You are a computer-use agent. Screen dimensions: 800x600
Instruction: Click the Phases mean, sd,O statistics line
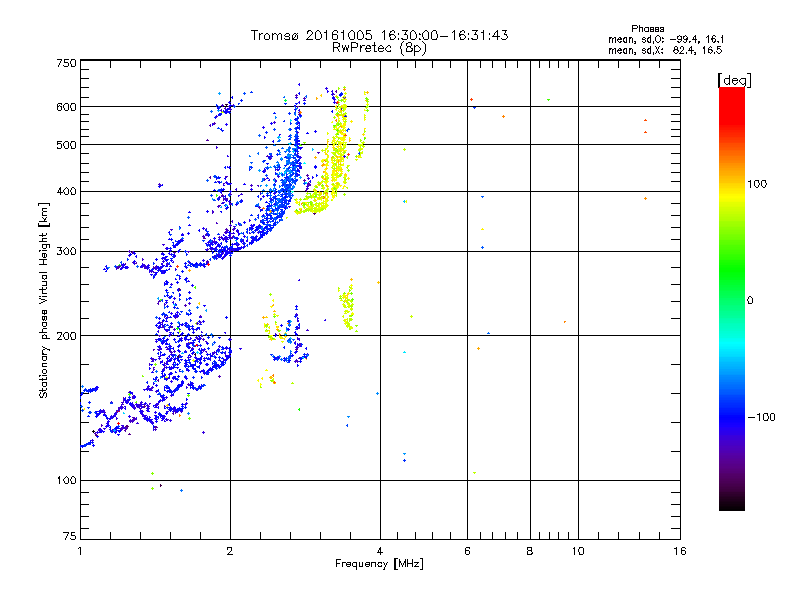pyautogui.click(x=666, y=39)
